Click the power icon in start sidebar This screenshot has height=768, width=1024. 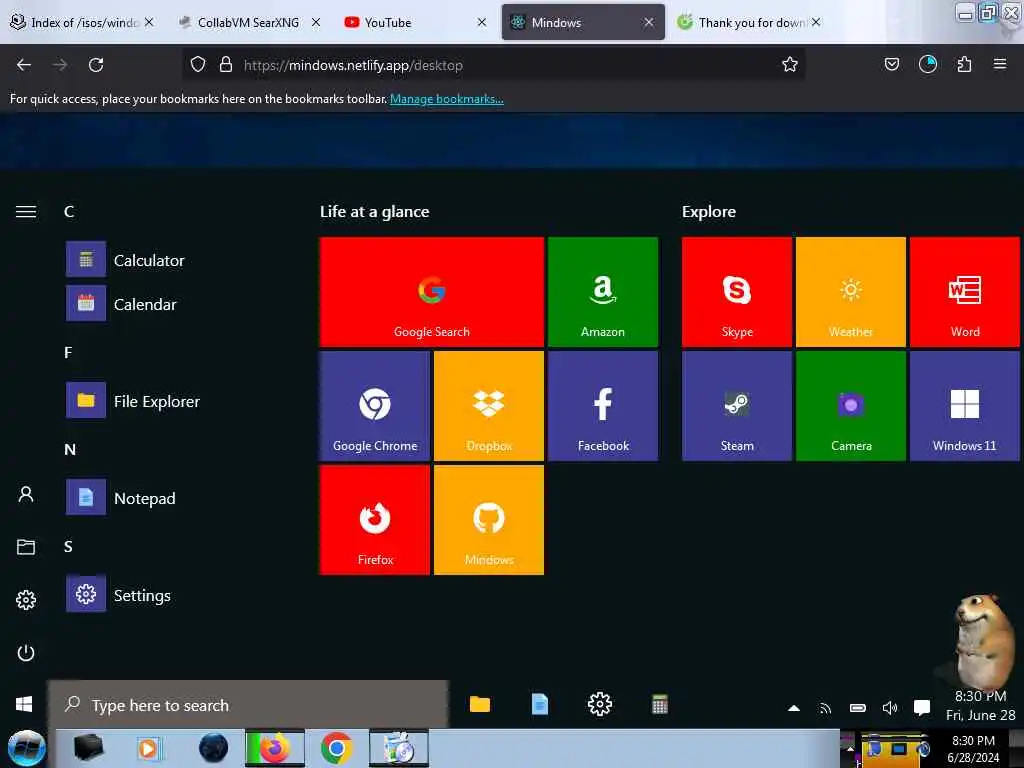pyautogui.click(x=26, y=652)
